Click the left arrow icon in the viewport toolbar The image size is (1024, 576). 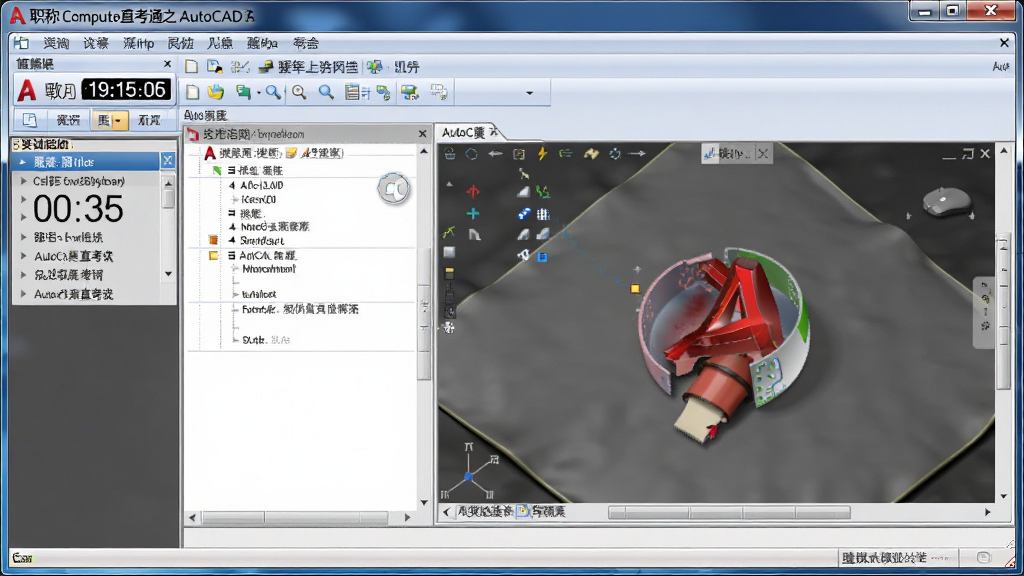tap(495, 154)
